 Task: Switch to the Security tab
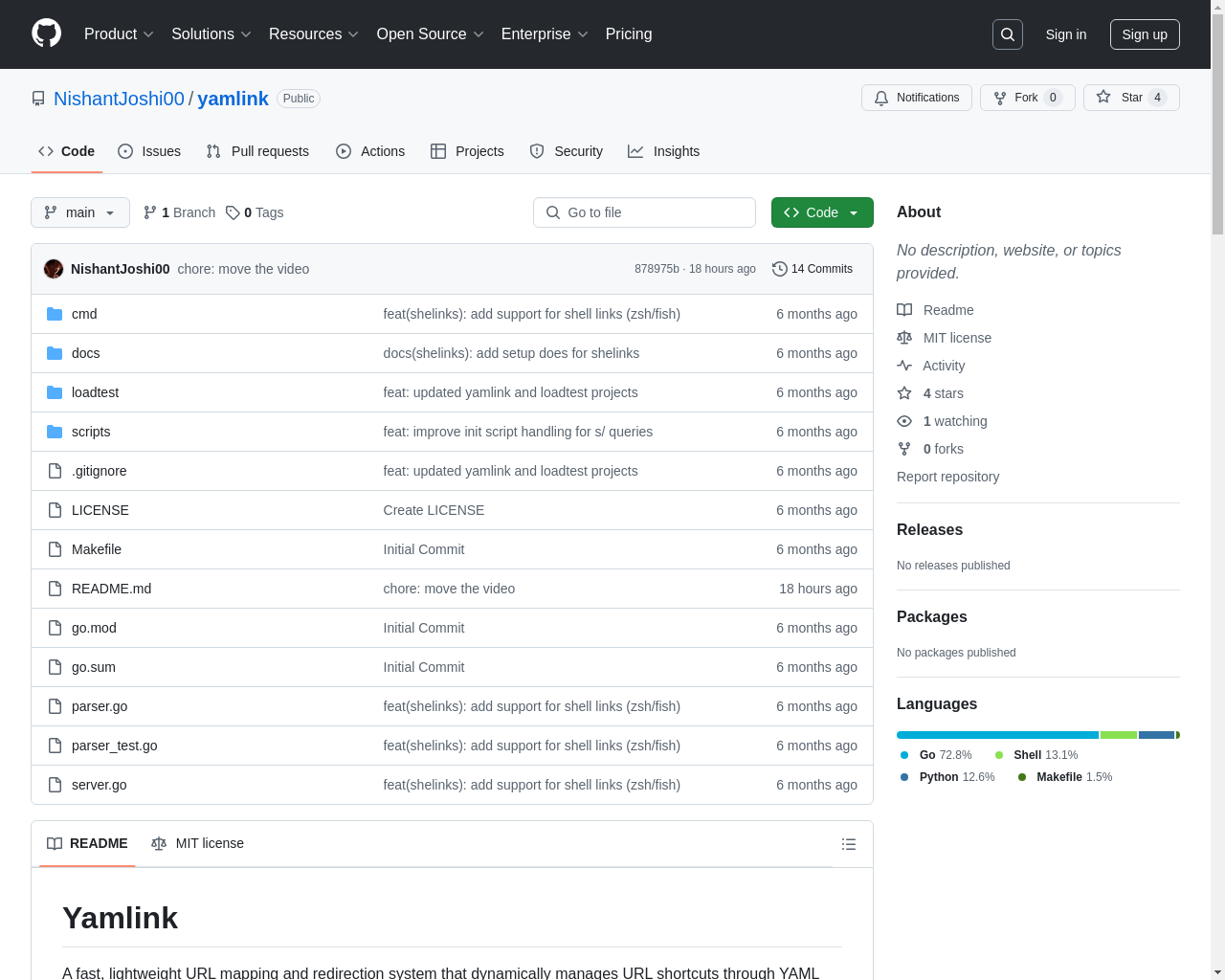tap(567, 151)
